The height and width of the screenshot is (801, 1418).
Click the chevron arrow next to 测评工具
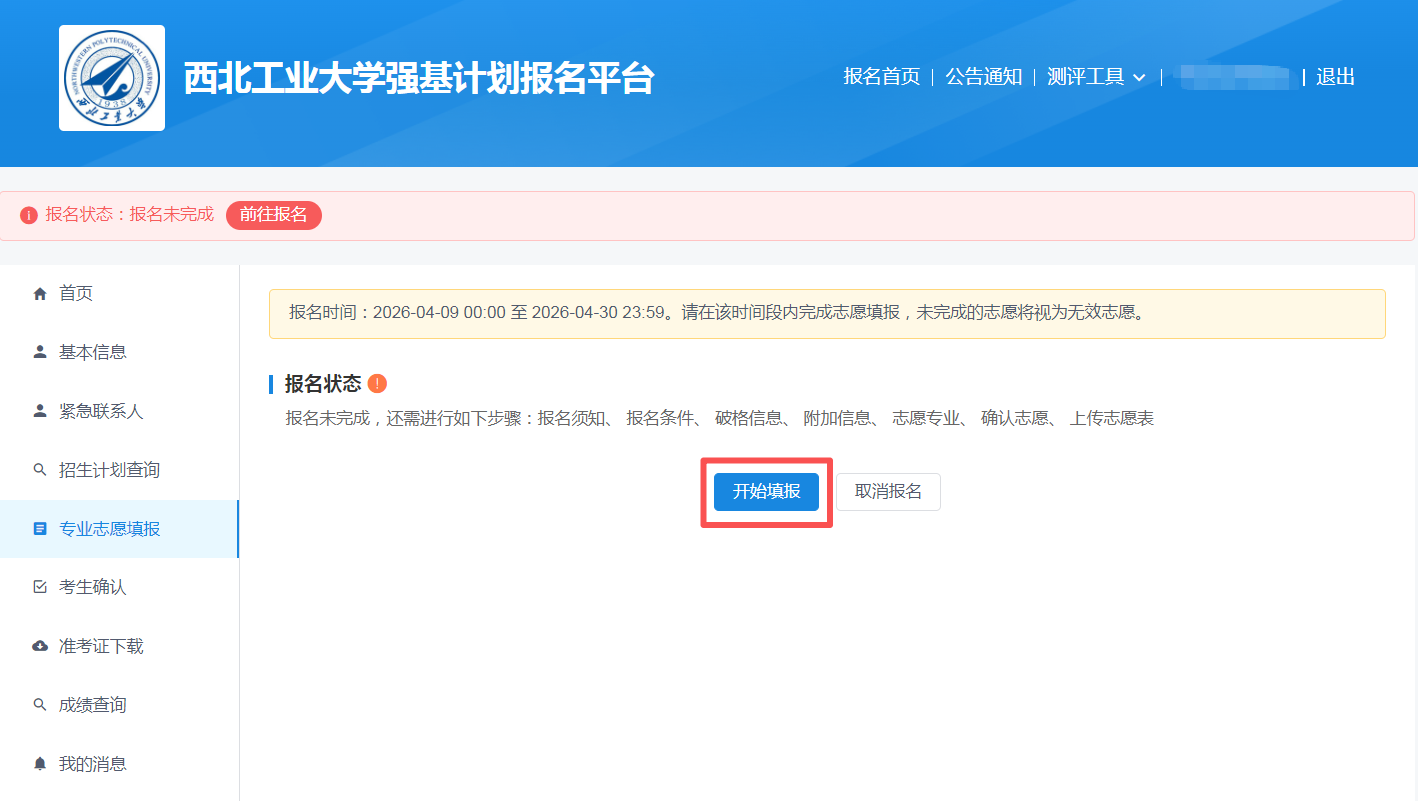pos(1139,78)
